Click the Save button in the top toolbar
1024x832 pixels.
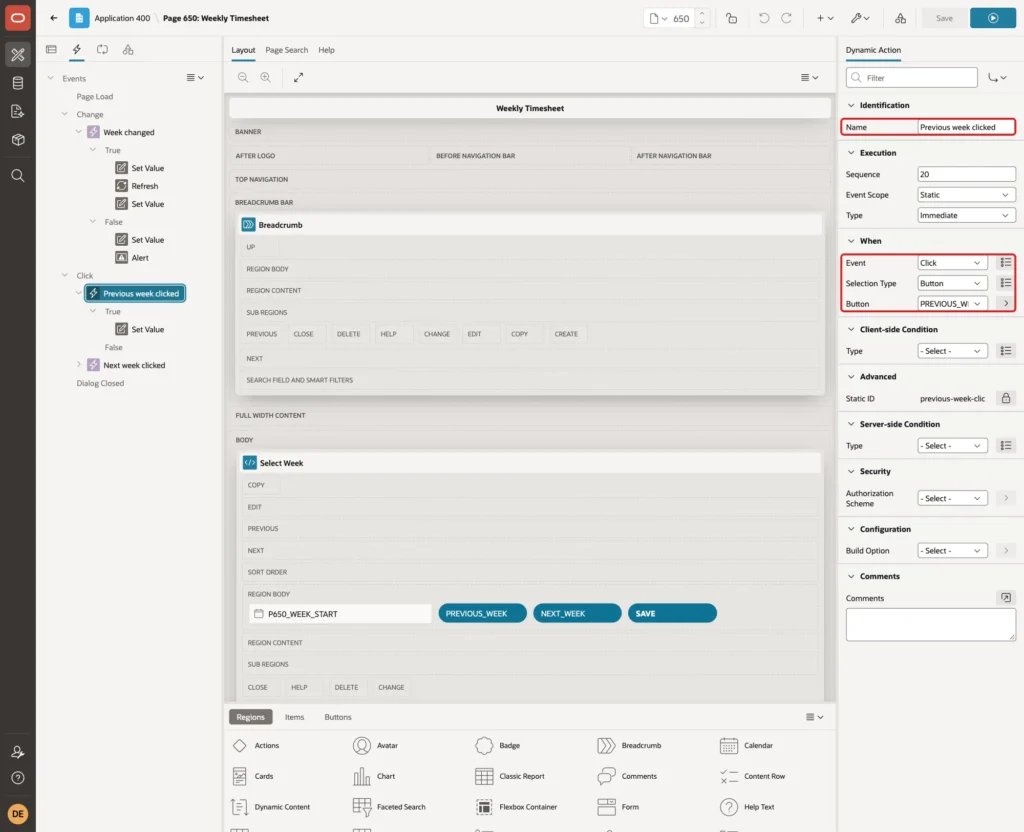pyautogui.click(x=944, y=18)
